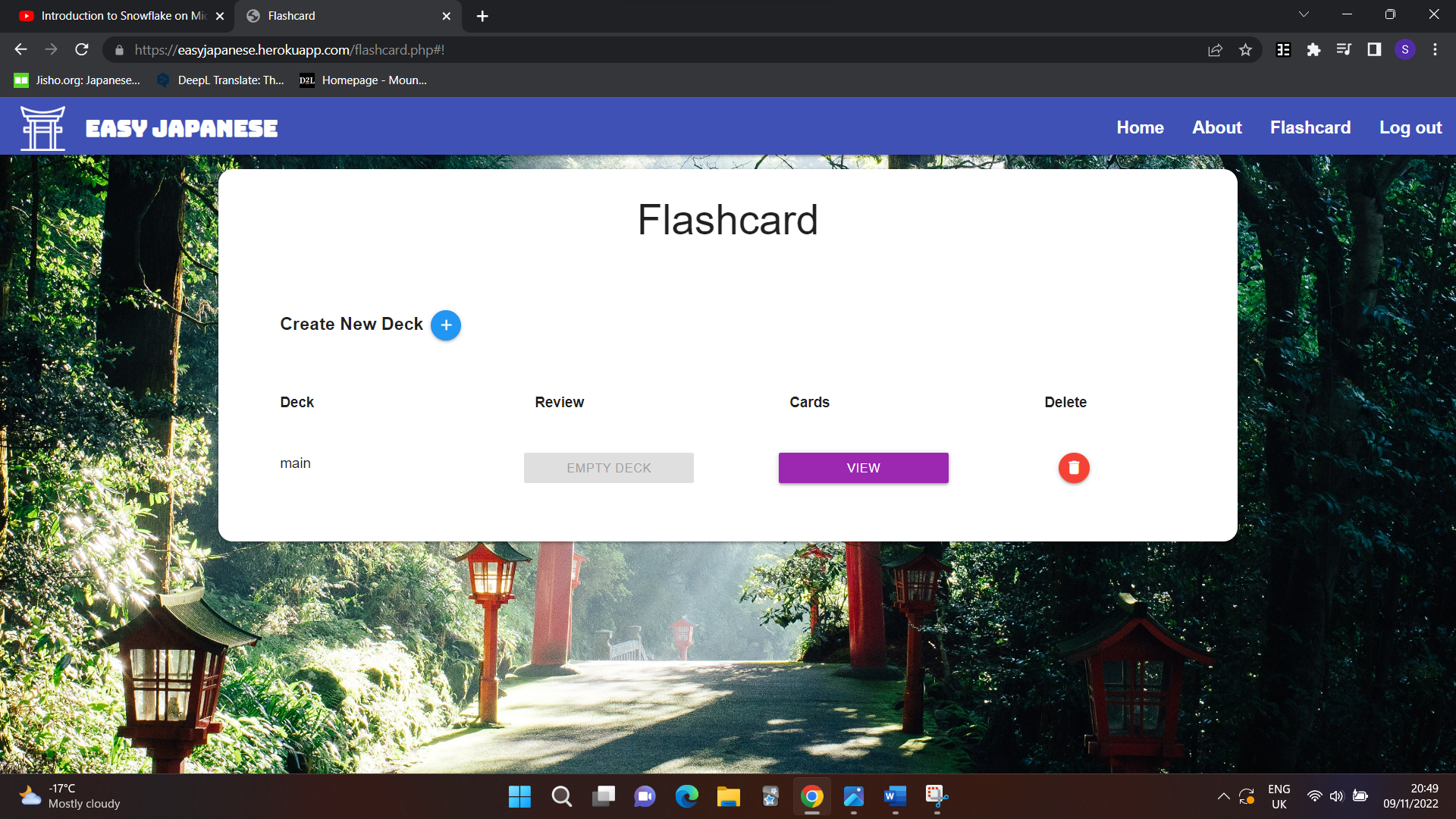Open the Extensions puzzle icon
This screenshot has width=1456, height=819.
(x=1313, y=50)
